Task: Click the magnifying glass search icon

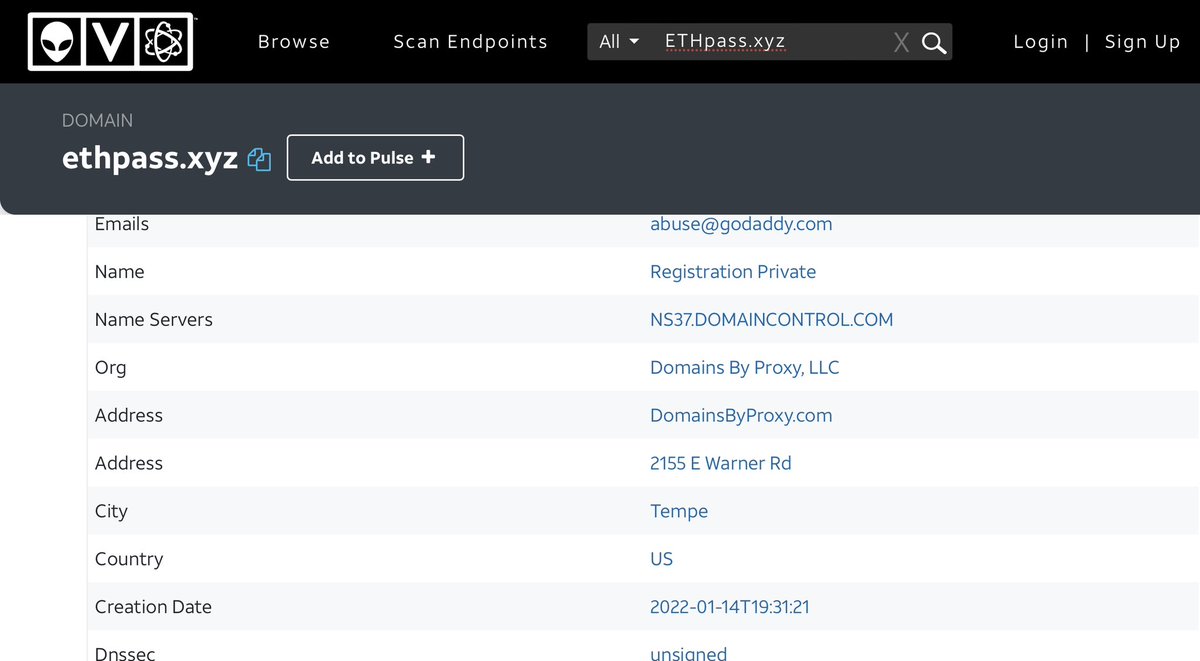Action: [934, 42]
